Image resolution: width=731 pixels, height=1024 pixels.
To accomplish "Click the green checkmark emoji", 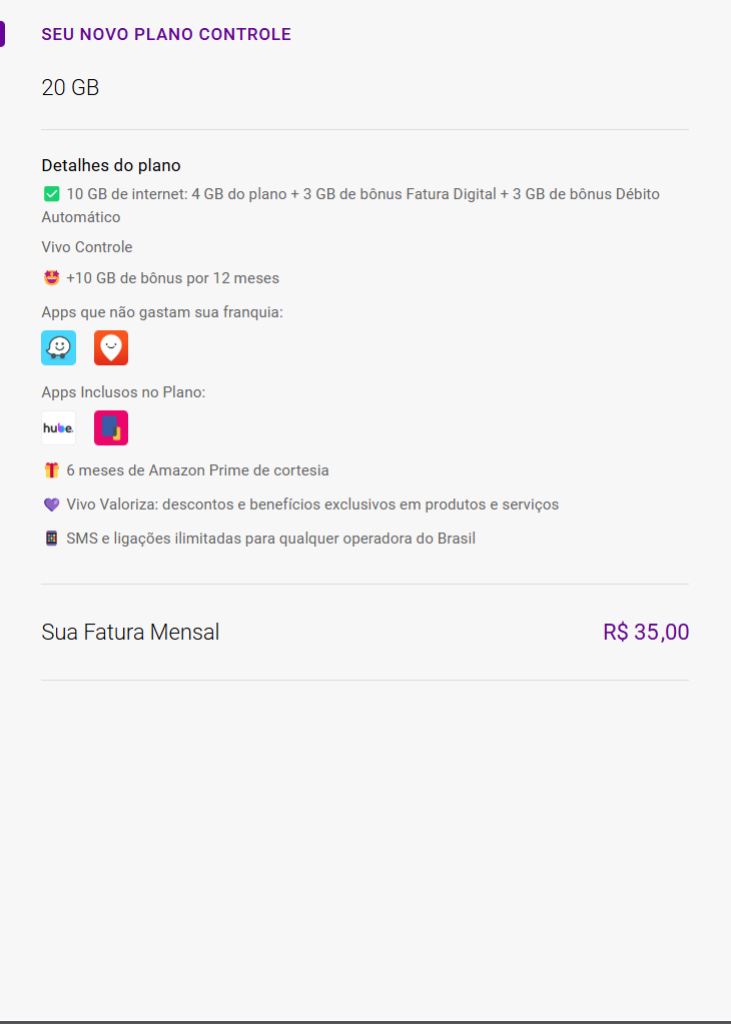I will [51, 194].
